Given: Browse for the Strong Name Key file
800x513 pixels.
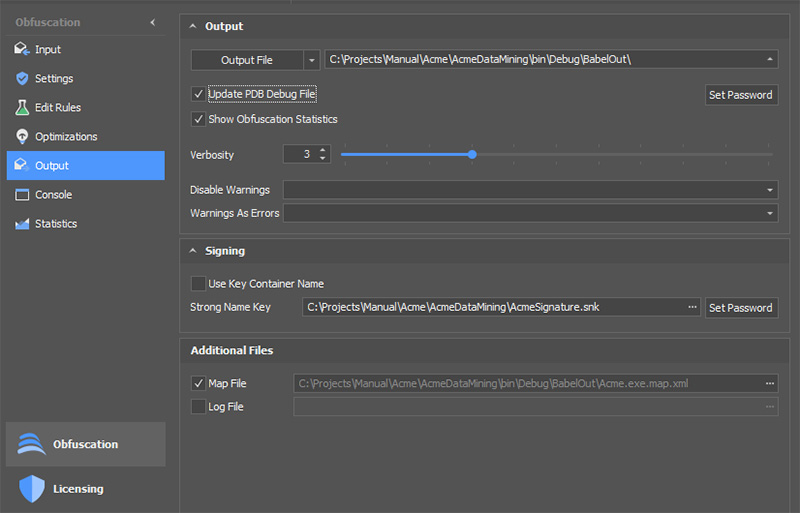Looking at the screenshot, I should coord(693,308).
